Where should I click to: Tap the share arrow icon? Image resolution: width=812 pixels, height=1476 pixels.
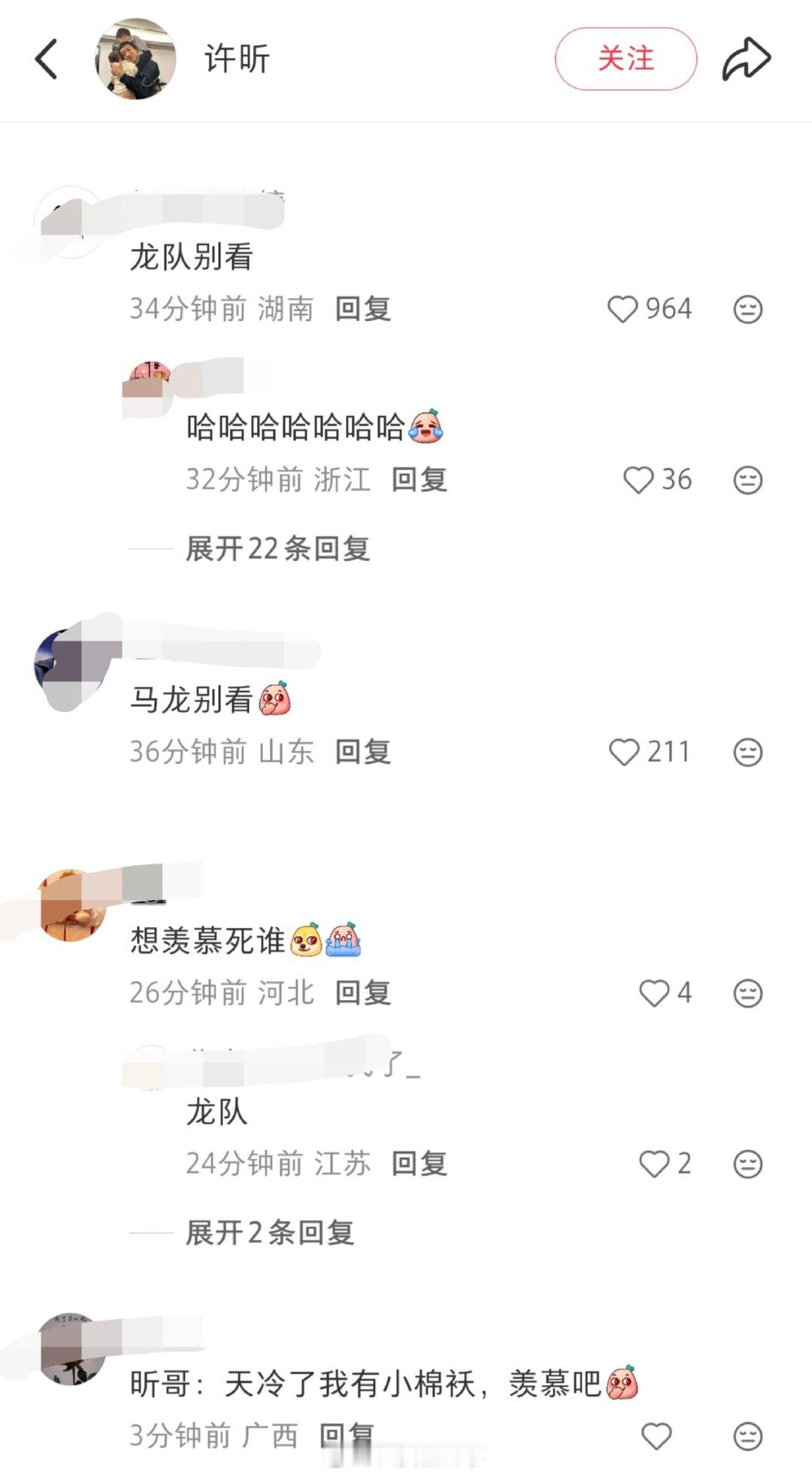(x=746, y=59)
